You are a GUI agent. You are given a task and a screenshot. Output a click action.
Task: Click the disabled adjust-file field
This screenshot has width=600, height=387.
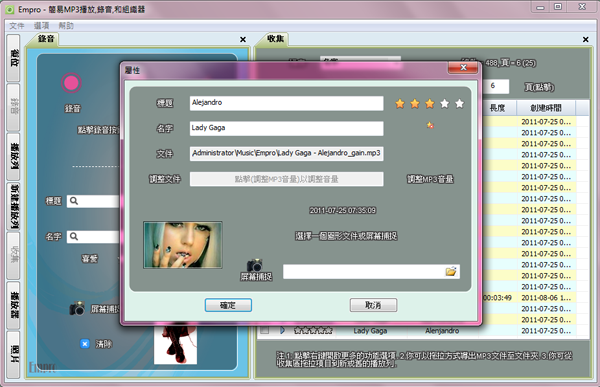(x=287, y=179)
